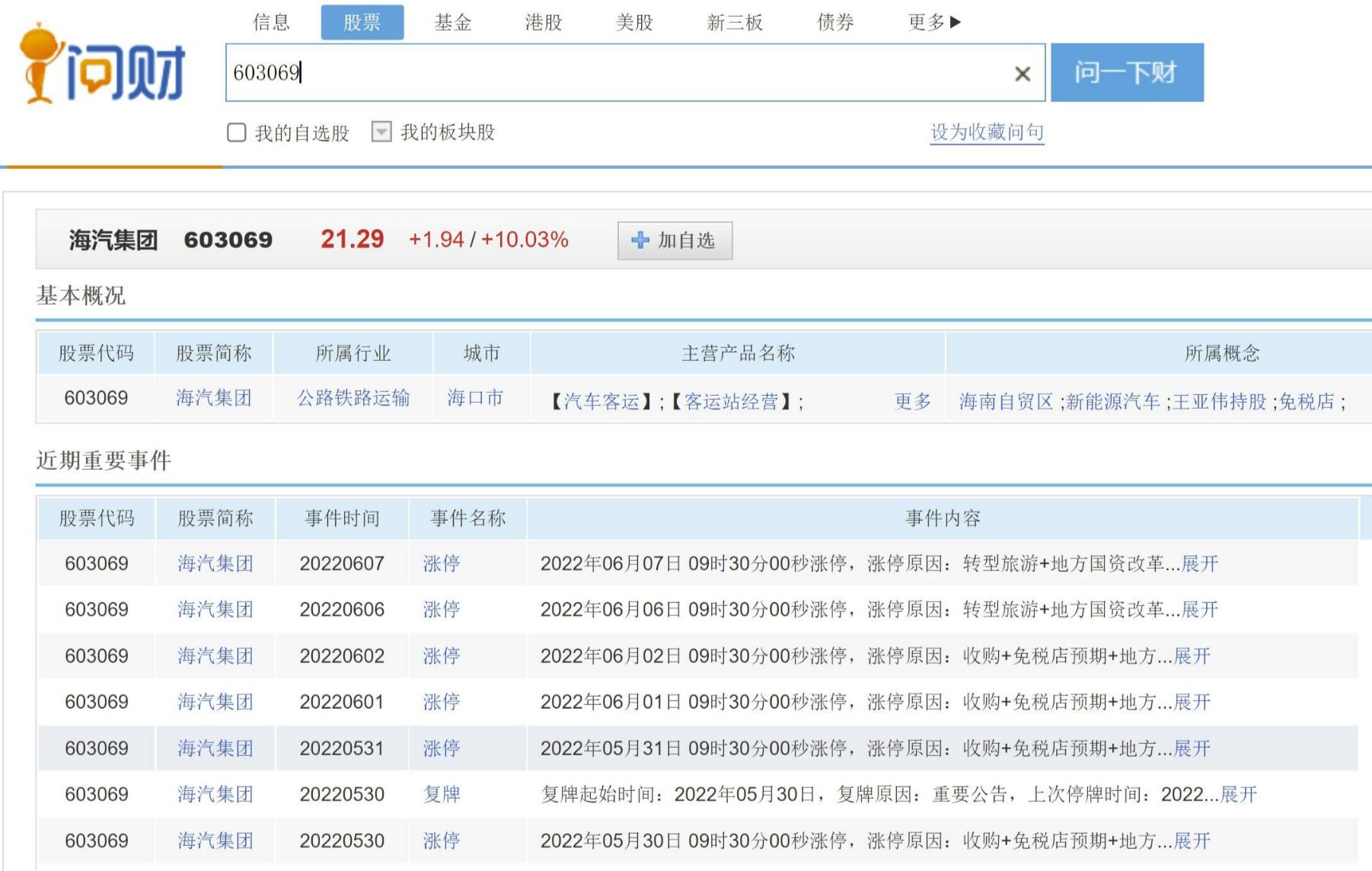Click the 问一下财 search button
Viewport: 1372px width, 871px height.
[x=1128, y=73]
